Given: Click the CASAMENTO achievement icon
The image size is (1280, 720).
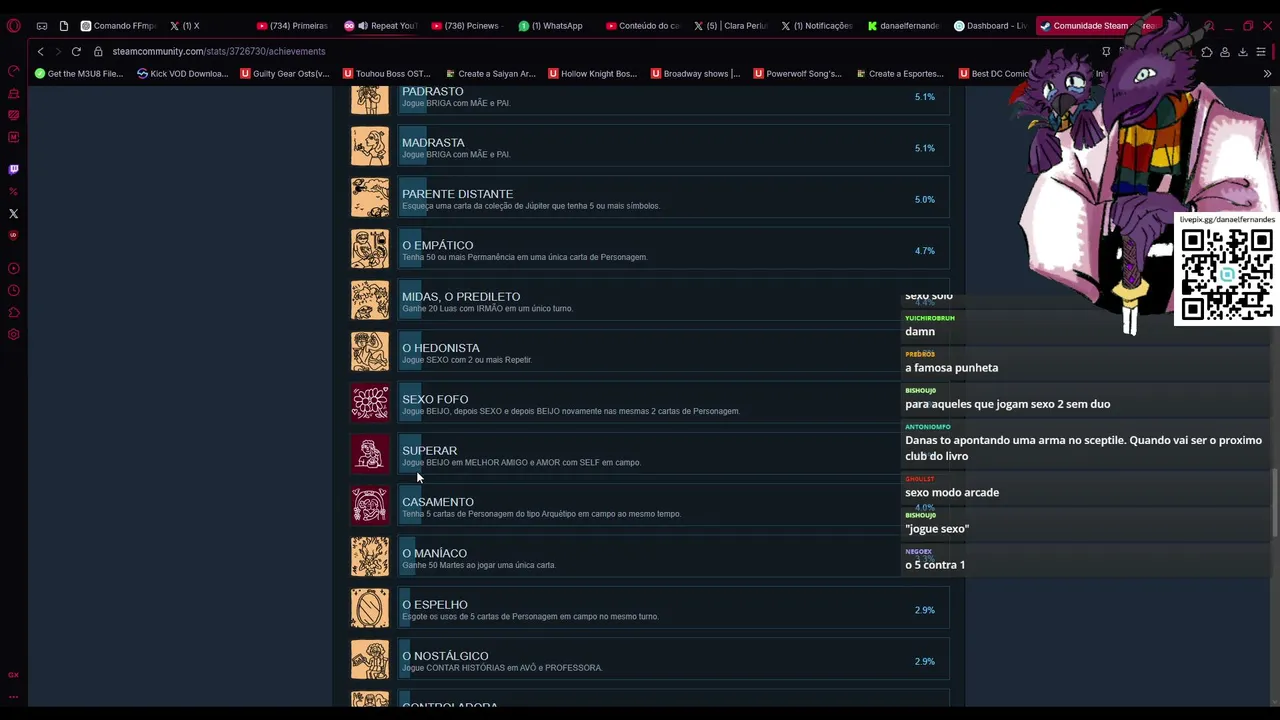Looking at the screenshot, I should tap(370, 506).
